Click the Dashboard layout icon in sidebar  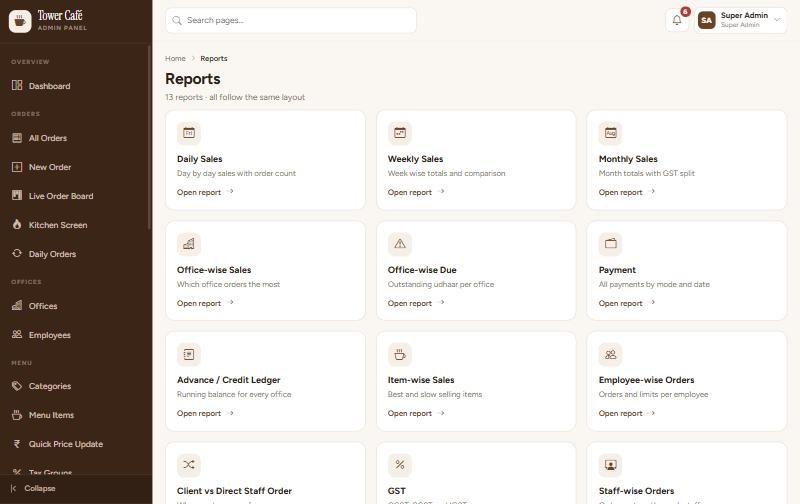point(17,85)
